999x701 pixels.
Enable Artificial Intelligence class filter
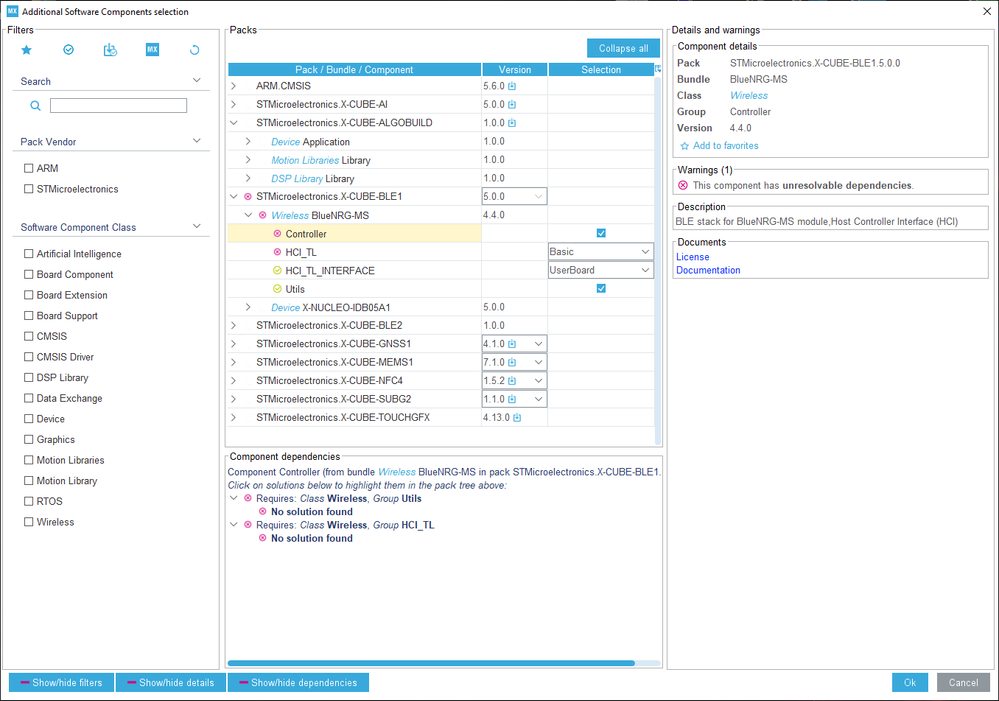[28, 254]
